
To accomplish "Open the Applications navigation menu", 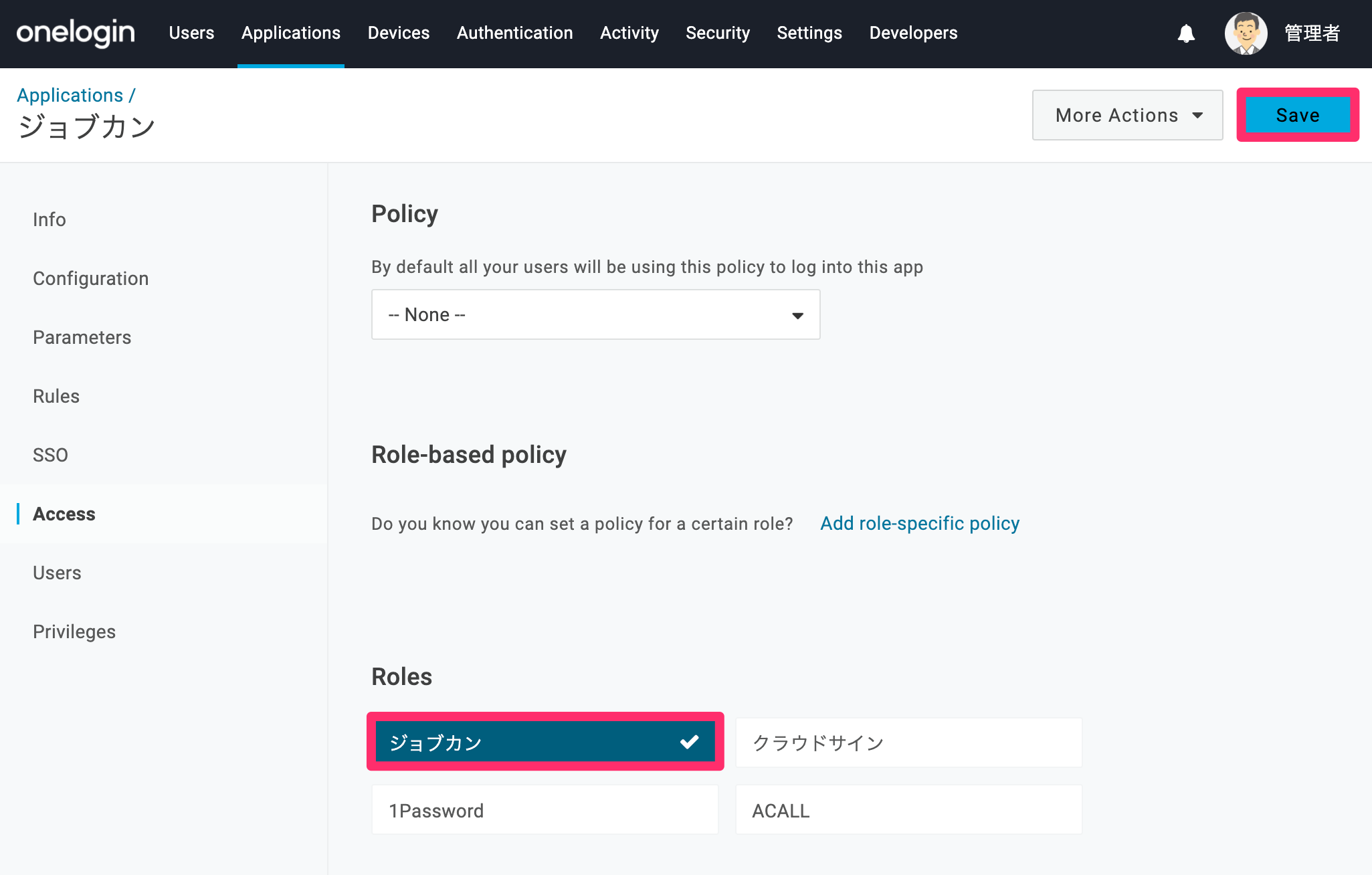I will pyautogui.click(x=291, y=33).
